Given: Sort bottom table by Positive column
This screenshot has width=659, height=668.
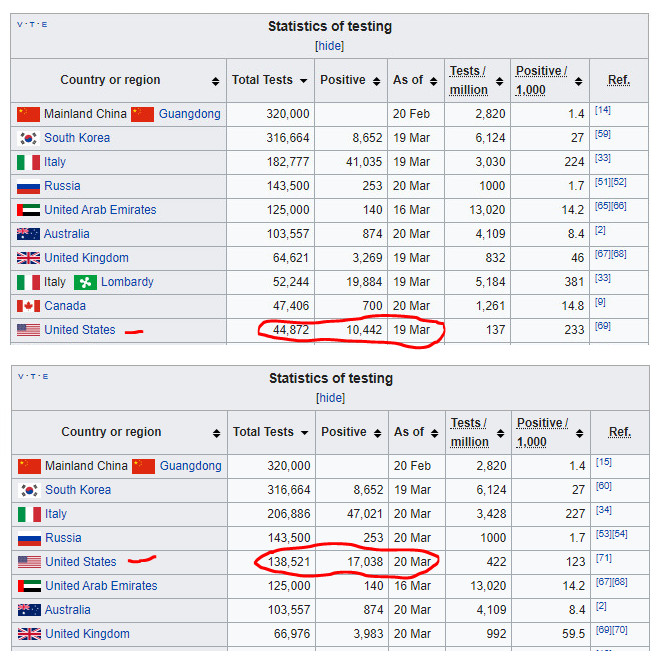Looking at the screenshot, I should pyautogui.click(x=377, y=433).
